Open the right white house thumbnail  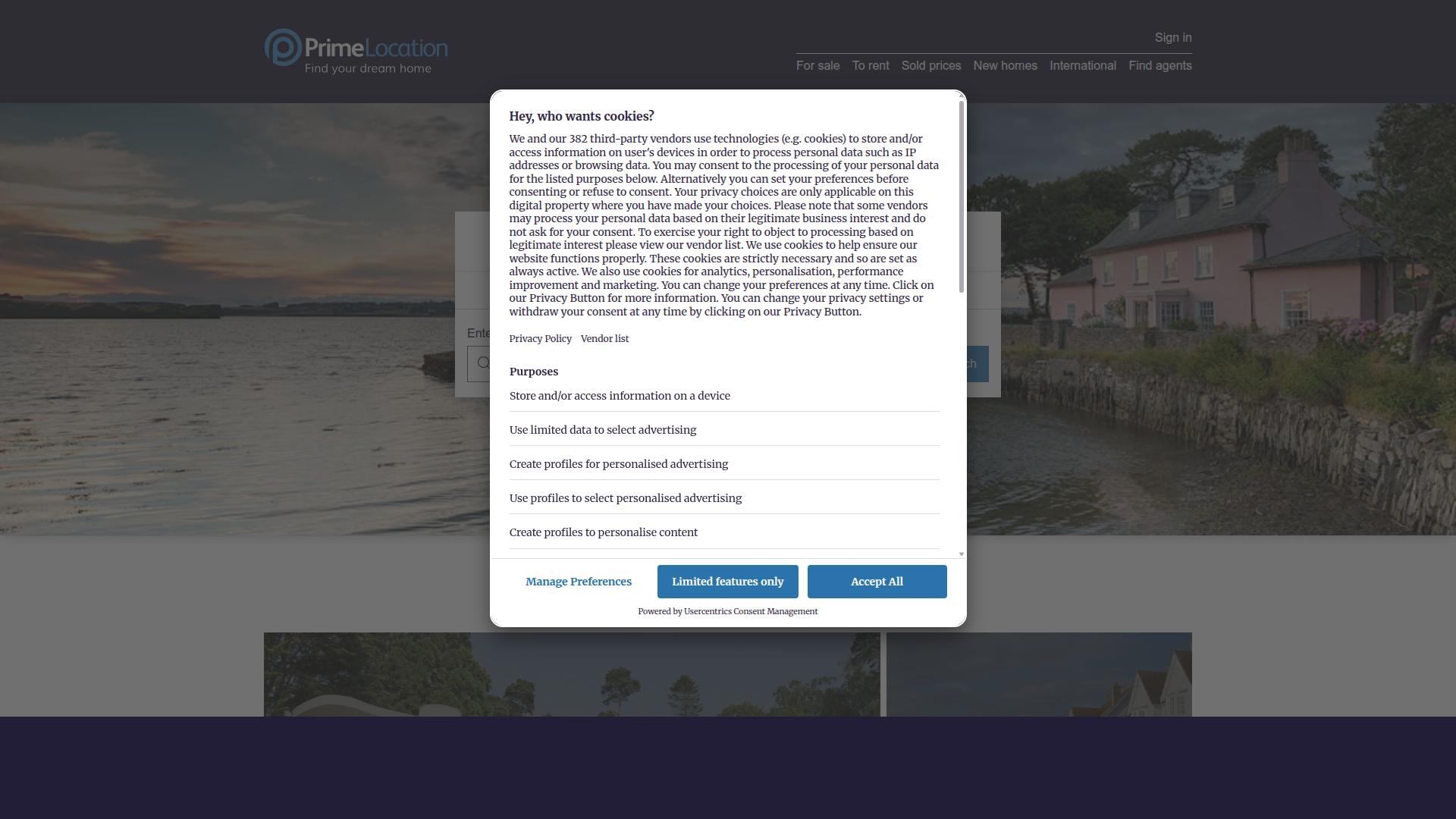point(1039,674)
